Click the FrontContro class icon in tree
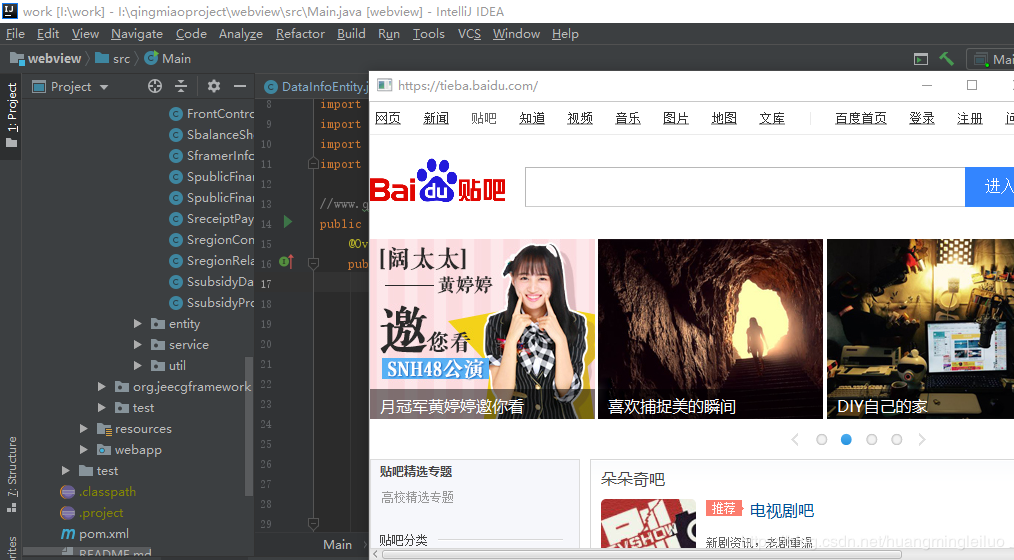Image resolution: width=1014 pixels, height=560 pixels. click(x=175, y=114)
